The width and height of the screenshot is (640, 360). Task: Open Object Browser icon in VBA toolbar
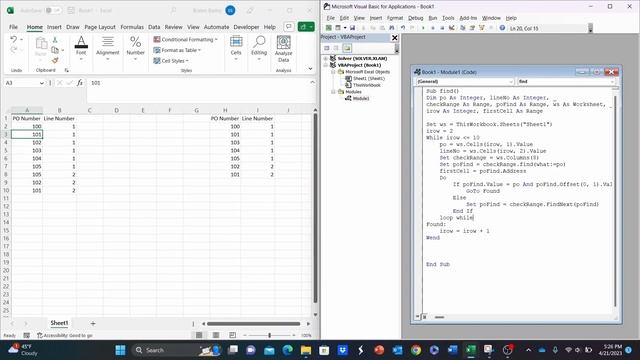click(482, 28)
